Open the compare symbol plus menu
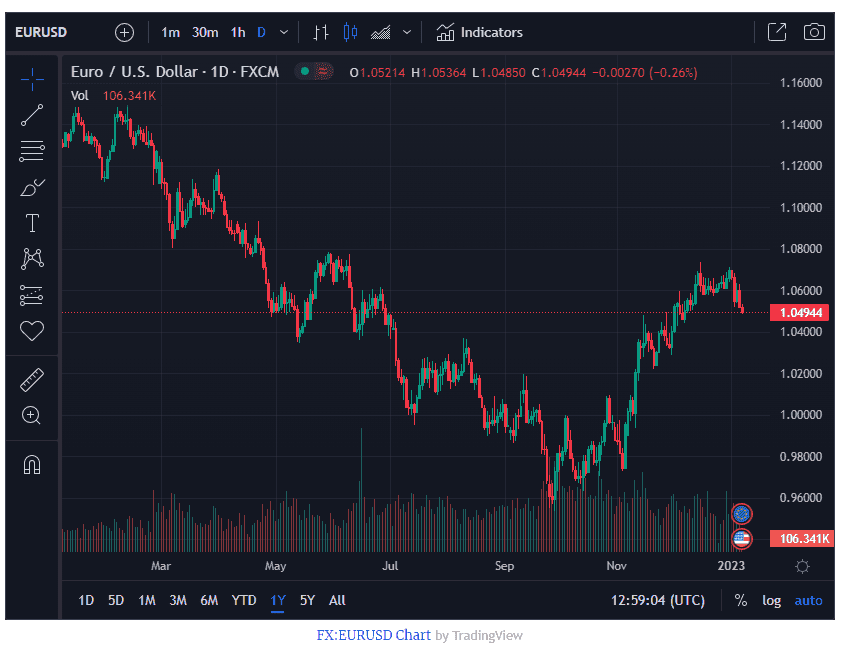The width and height of the screenshot is (847, 645). [x=124, y=32]
